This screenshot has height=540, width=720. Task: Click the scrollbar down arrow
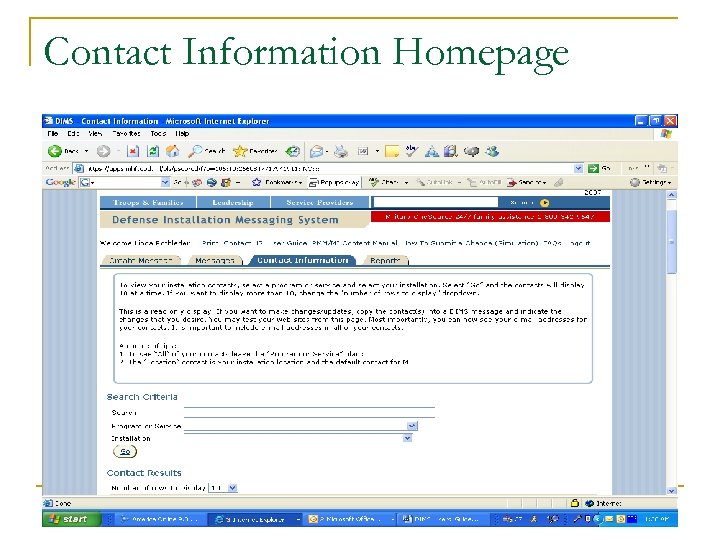pyautogui.click(x=671, y=490)
